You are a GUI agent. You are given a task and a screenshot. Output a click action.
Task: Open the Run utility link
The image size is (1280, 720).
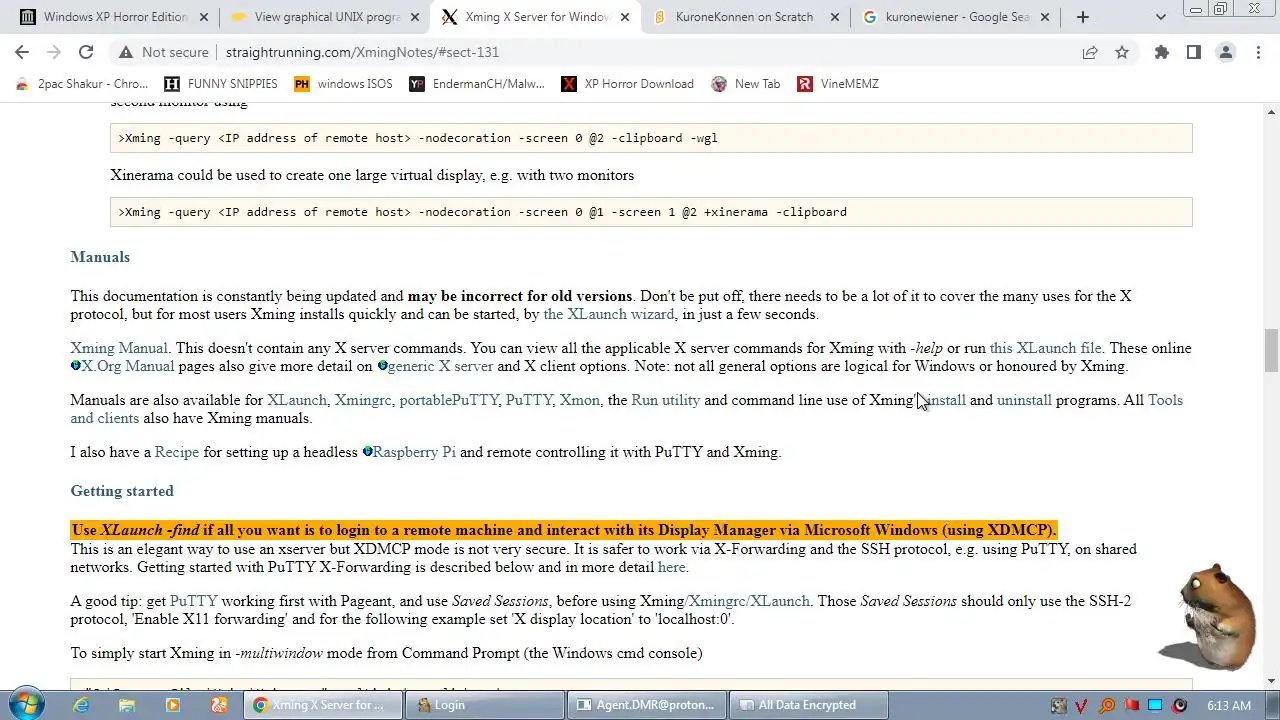pyautogui.click(x=665, y=400)
